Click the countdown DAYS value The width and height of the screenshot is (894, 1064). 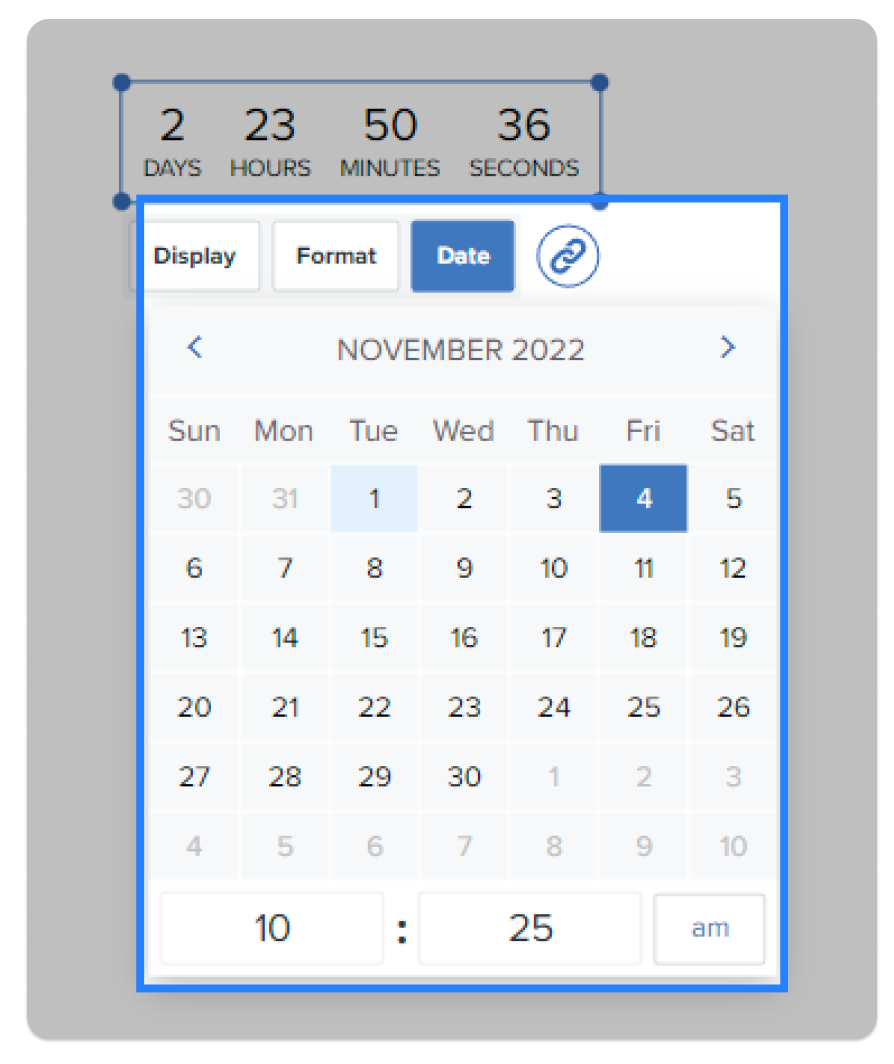pyautogui.click(x=171, y=126)
